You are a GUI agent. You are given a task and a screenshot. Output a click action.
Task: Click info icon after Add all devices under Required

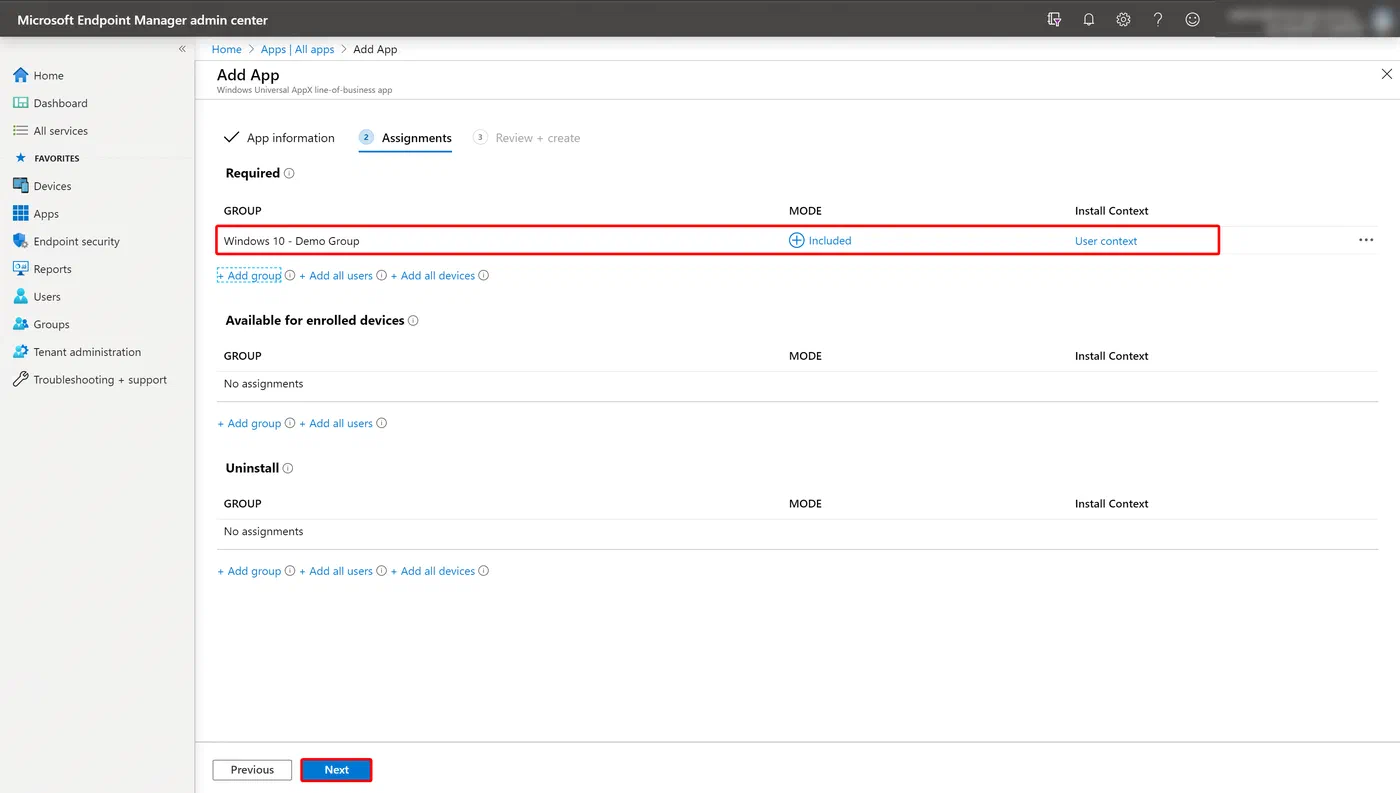tap(484, 276)
